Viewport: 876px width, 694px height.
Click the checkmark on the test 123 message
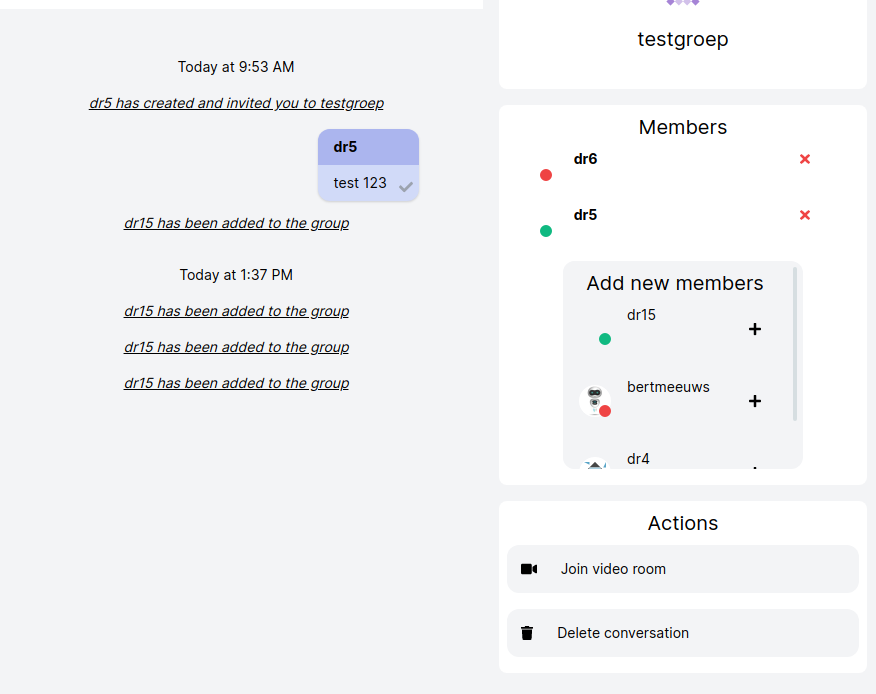(403, 185)
